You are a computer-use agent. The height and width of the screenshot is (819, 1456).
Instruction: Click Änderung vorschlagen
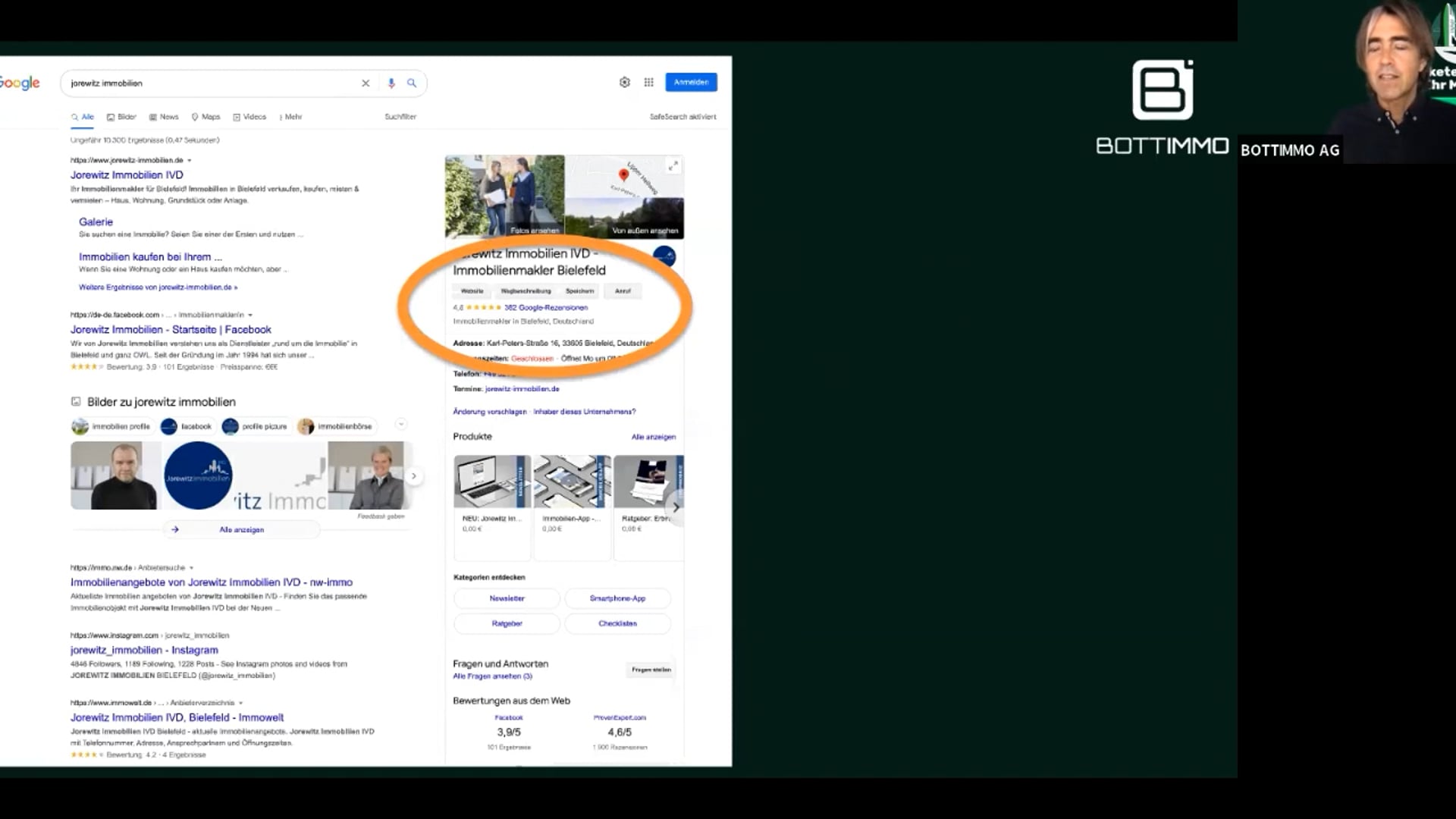490,412
